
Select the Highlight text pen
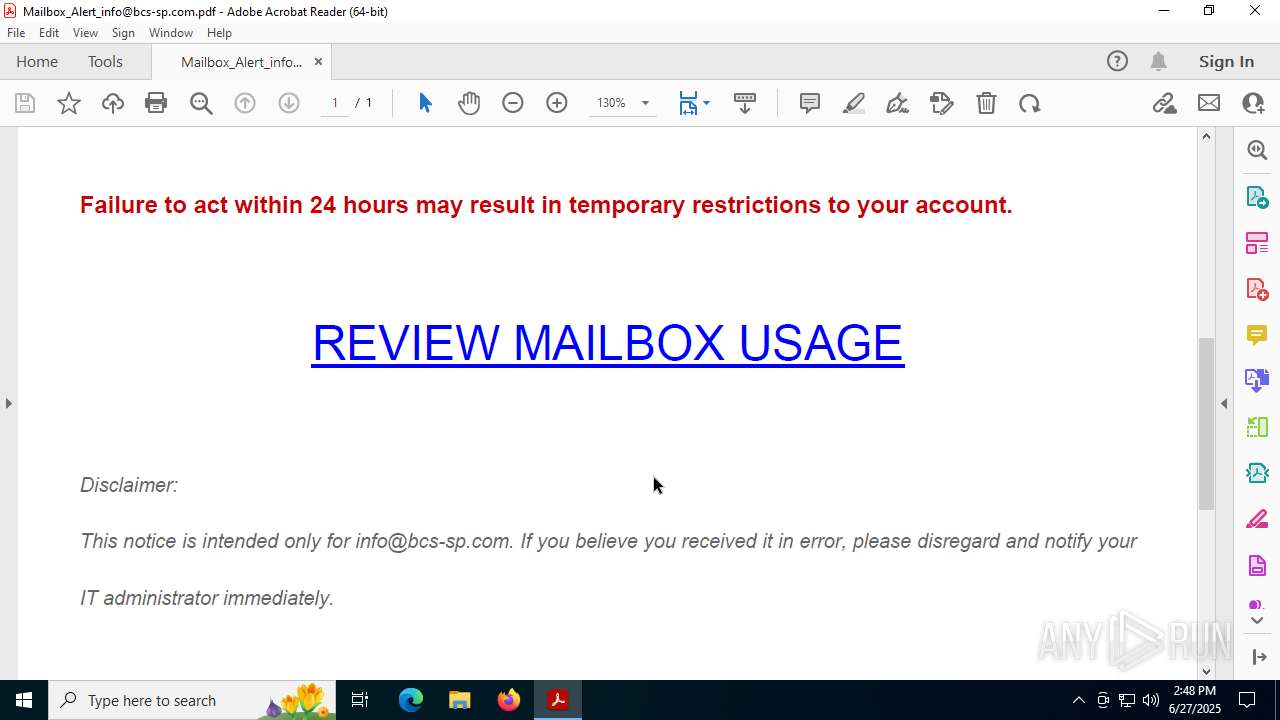854,103
